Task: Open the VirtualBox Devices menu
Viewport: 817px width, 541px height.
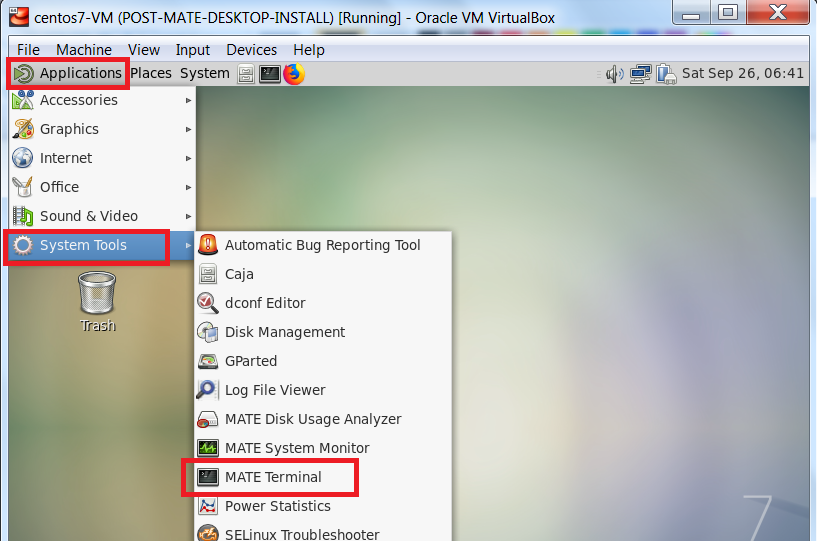Action: [251, 49]
